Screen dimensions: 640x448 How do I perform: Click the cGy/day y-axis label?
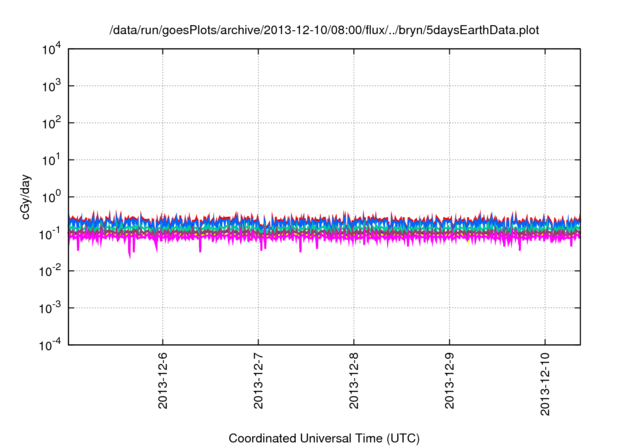[26, 197]
